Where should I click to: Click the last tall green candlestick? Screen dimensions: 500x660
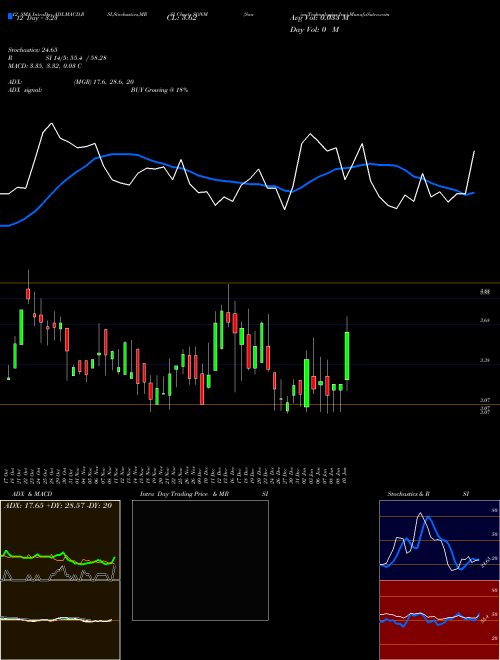[x=347, y=356]
